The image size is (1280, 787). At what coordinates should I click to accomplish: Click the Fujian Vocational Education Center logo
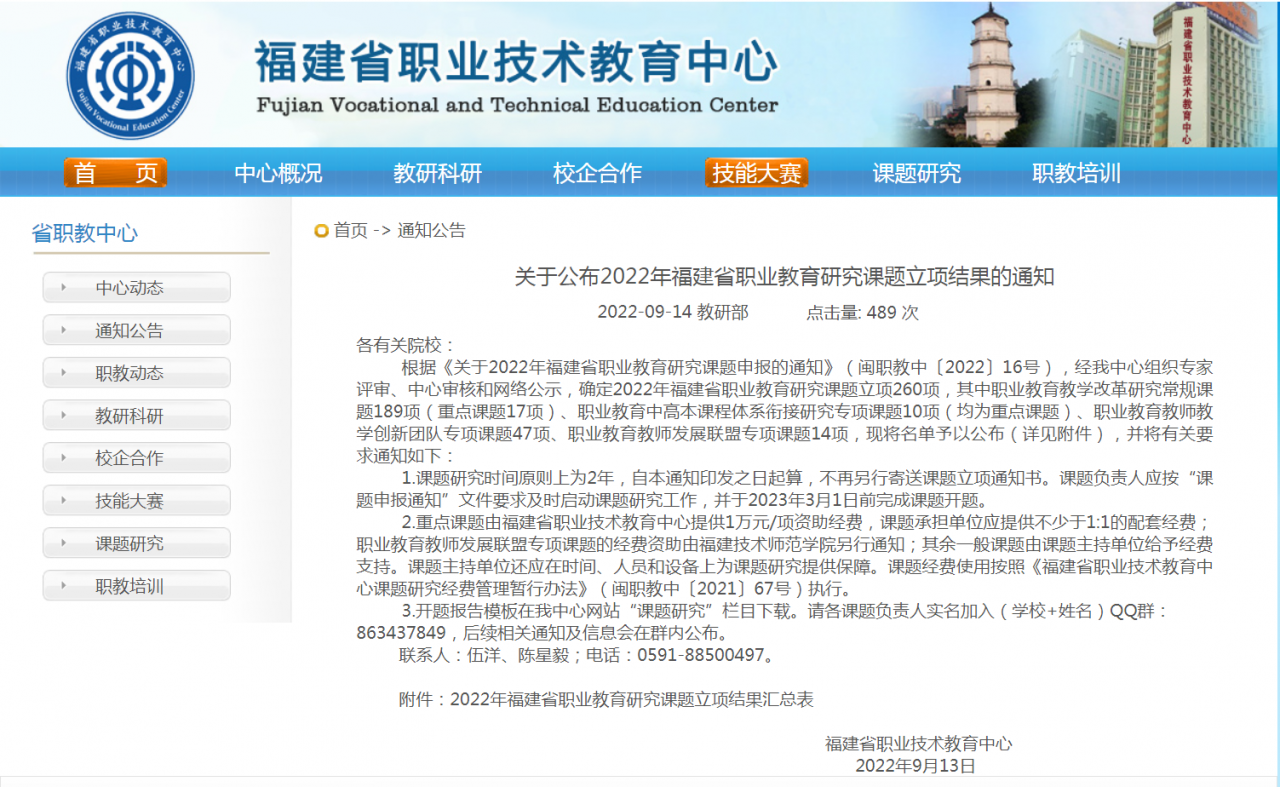131,75
